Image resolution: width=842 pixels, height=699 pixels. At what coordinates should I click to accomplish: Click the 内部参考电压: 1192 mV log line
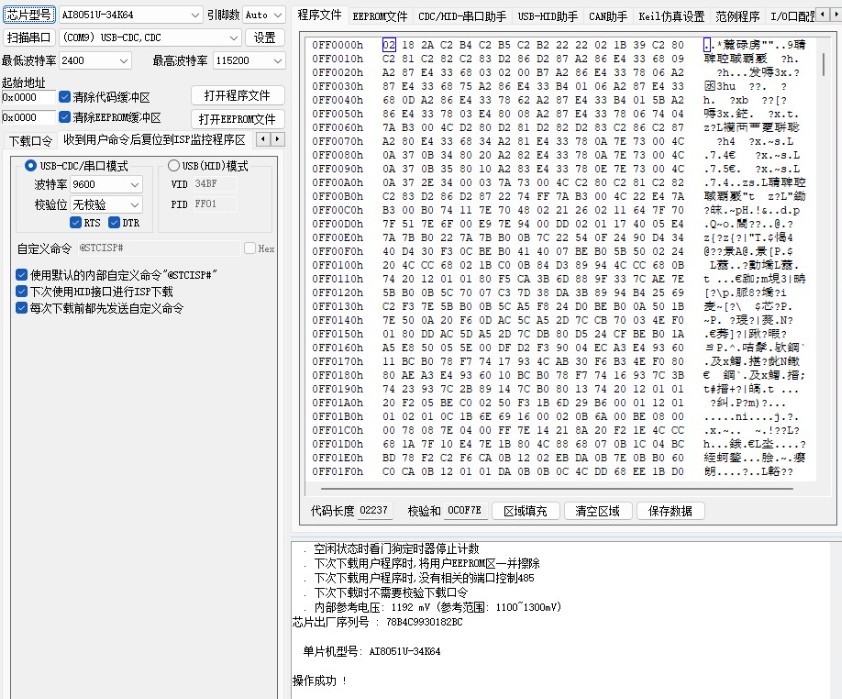point(438,607)
